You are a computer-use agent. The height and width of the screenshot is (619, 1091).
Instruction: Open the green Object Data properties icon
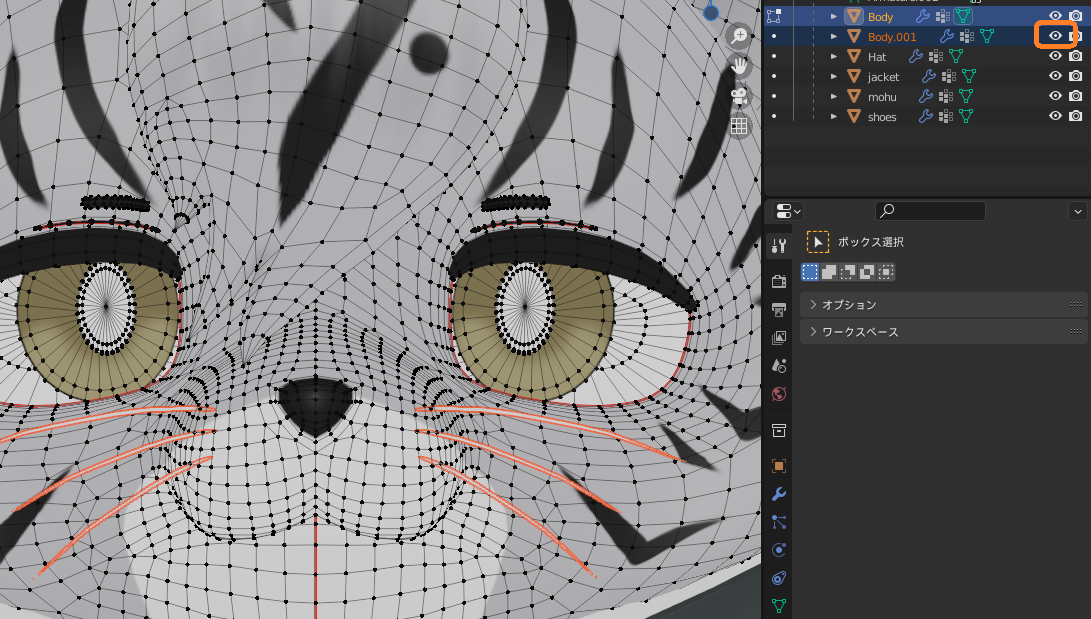pos(779,606)
